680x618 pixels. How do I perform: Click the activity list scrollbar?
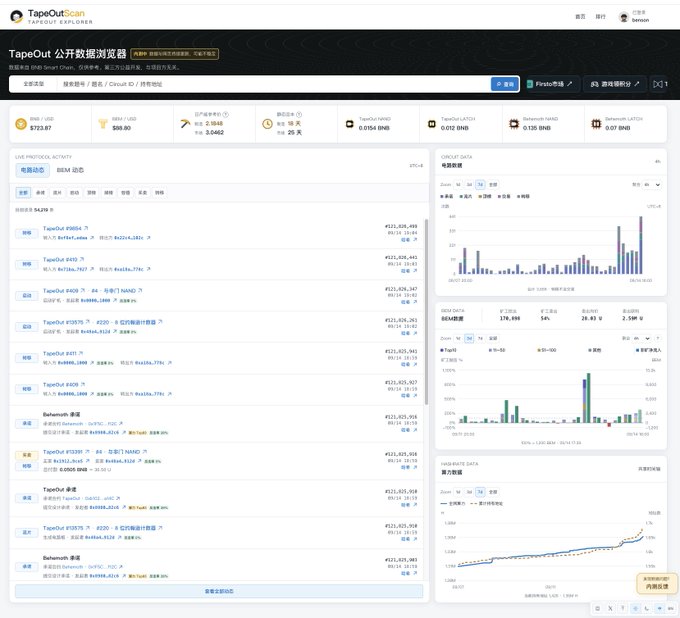coord(426,311)
